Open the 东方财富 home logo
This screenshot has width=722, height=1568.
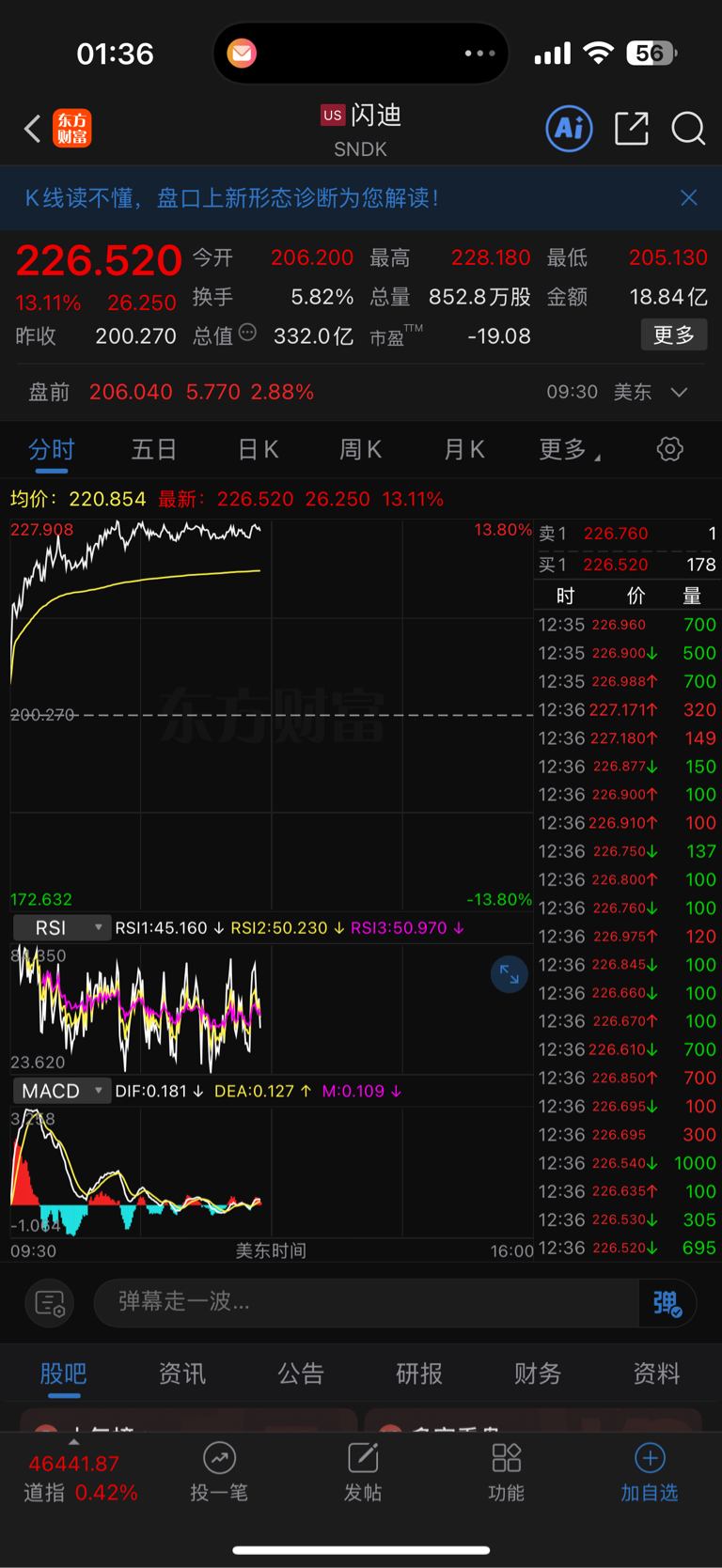[x=72, y=129]
